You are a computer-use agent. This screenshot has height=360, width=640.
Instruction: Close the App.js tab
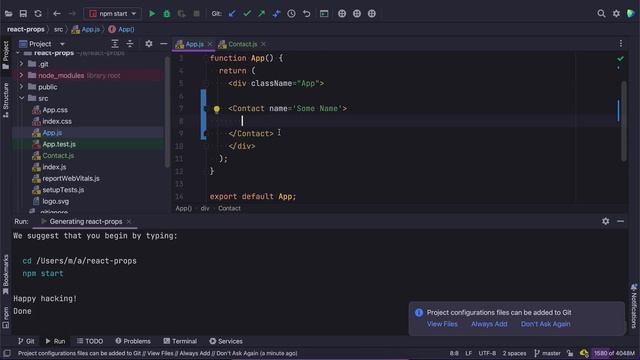coord(210,44)
